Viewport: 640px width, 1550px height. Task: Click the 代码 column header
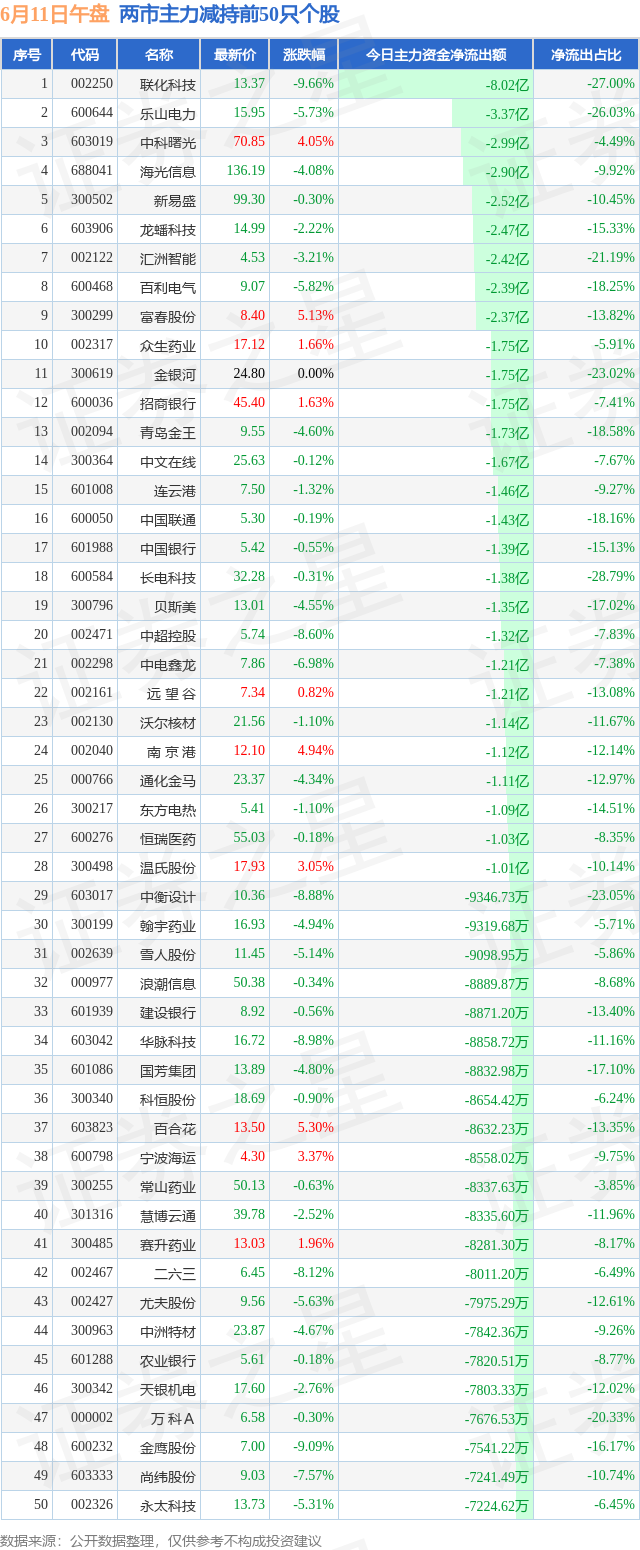pos(85,55)
